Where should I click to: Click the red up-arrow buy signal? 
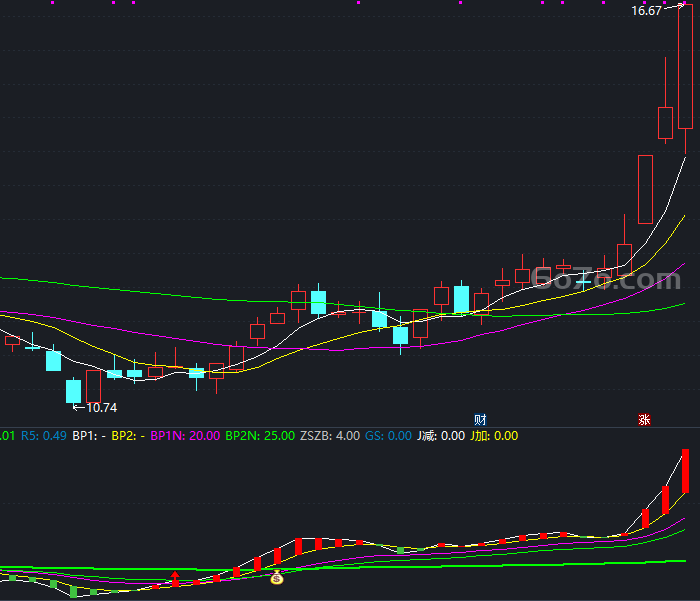click(x=175, y=578)
